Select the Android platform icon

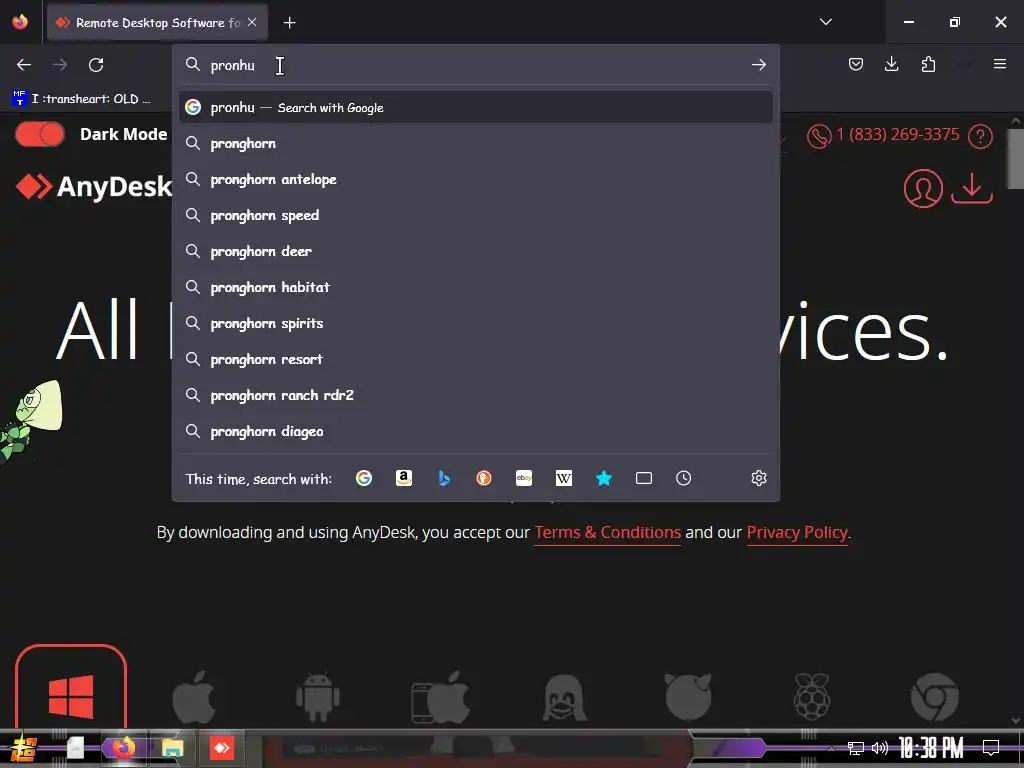(318, 697)
